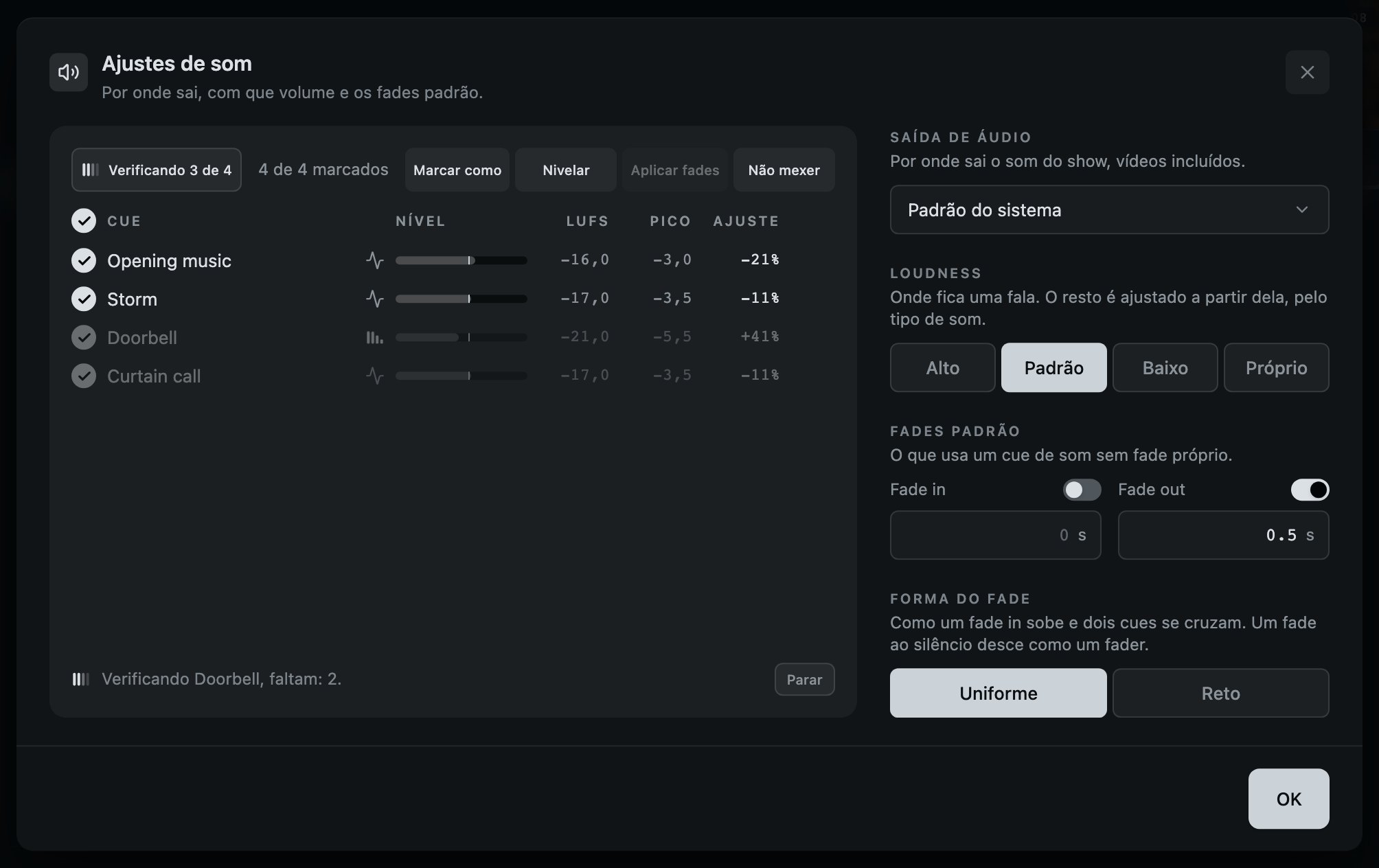The height and width of the screenshot is (868, 1379).
Task: Open the Marcar como menu
Action: coord(457,170)
